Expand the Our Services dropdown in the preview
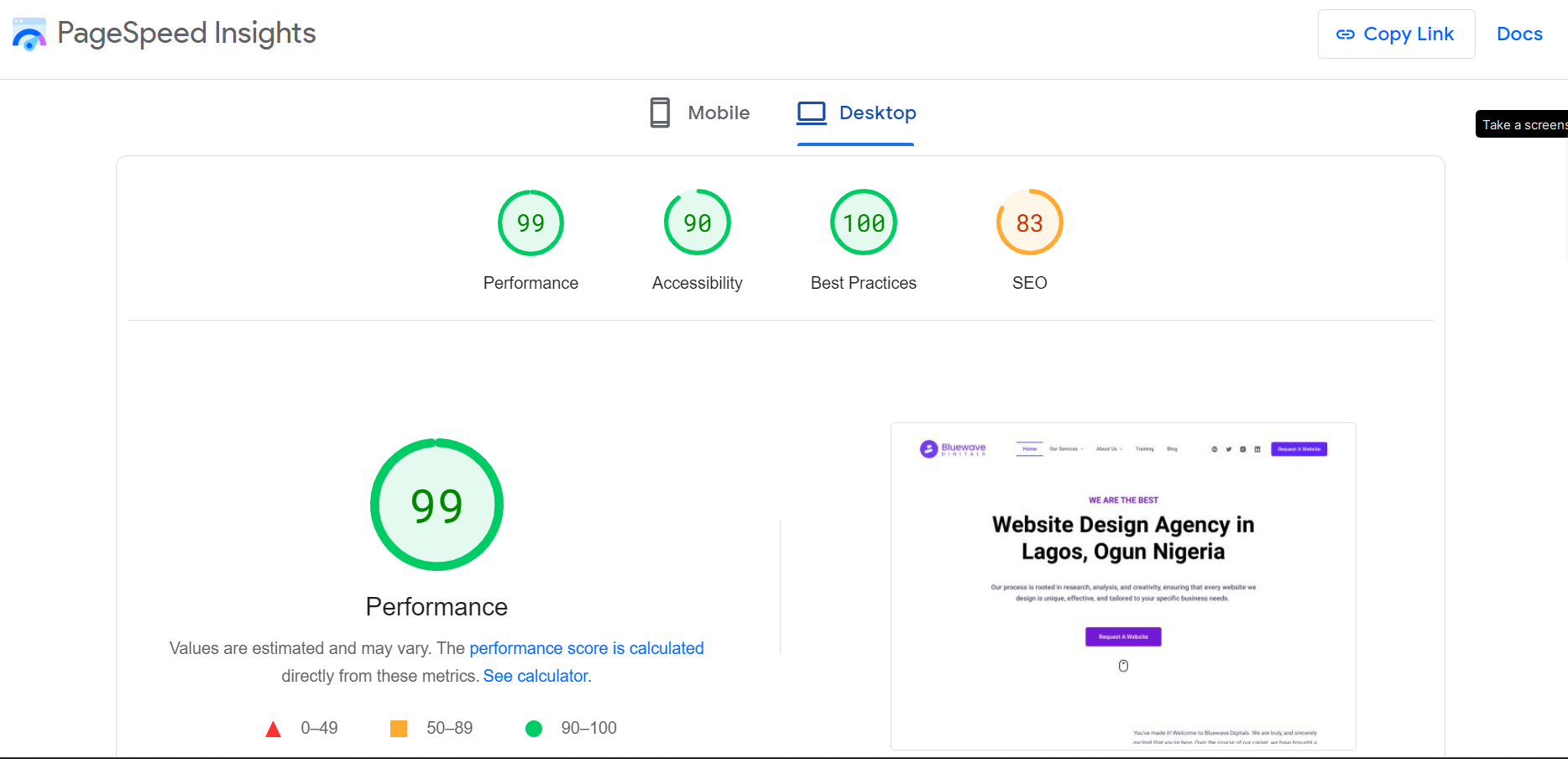The height and width of the screenshot is (759, 1568). tap(1066, 448)
